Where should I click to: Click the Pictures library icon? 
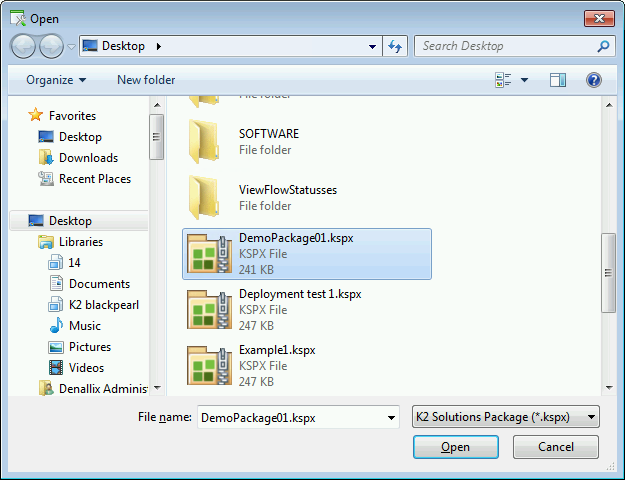[x=56, y=347]
